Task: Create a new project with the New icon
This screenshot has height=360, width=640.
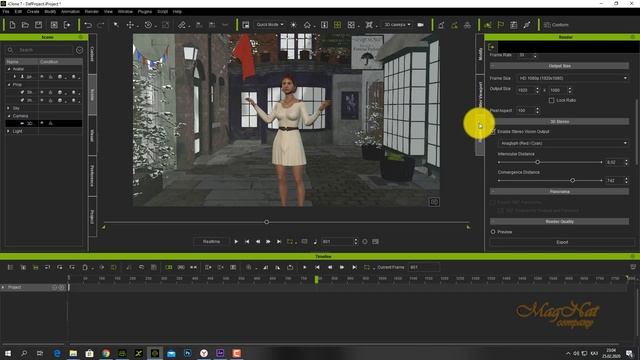Action: (x=12, y=25)
